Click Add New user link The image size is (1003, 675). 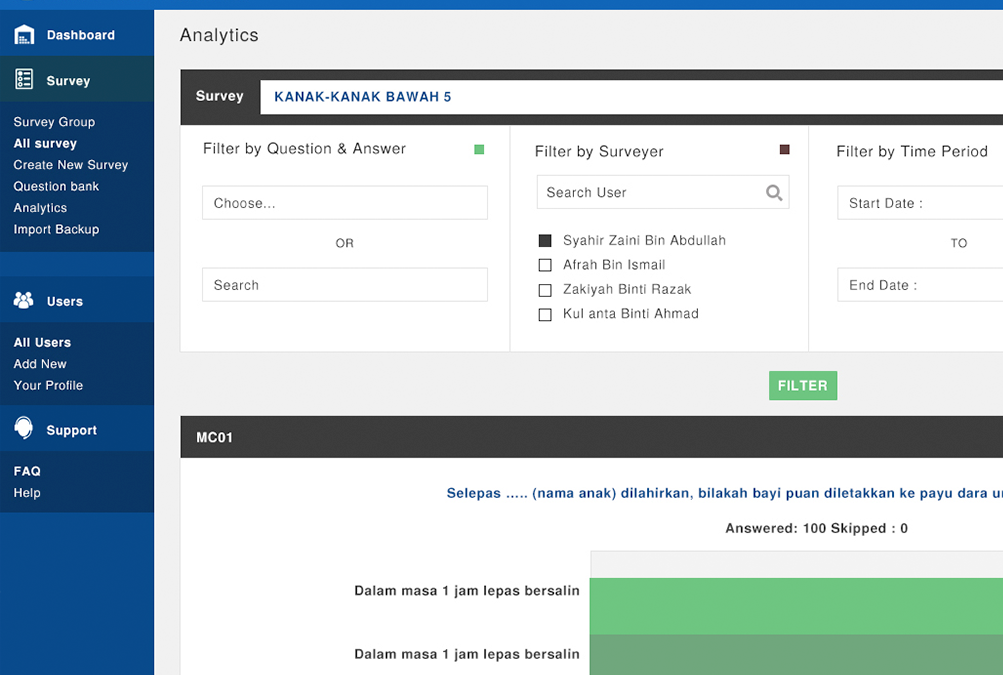coord(40,363)
